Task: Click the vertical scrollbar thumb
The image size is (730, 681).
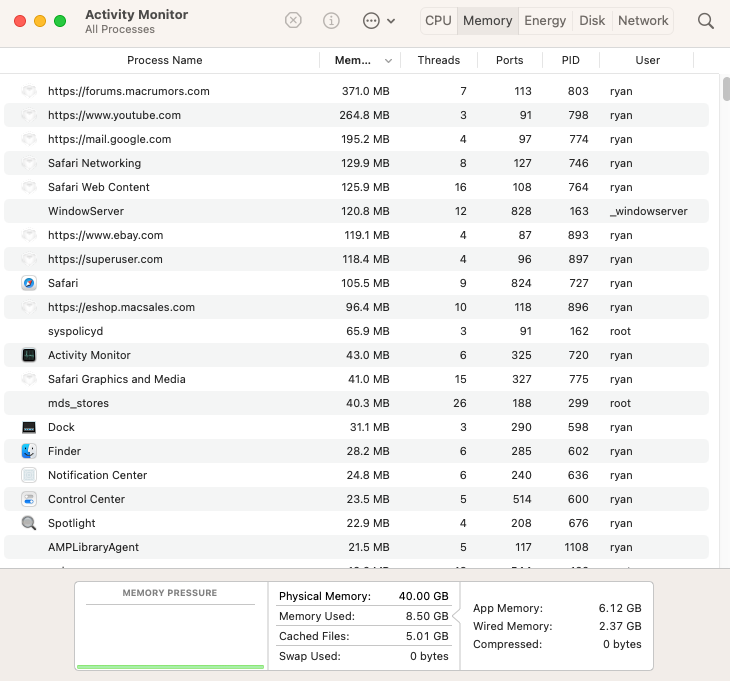Action: tap(726, 90)
